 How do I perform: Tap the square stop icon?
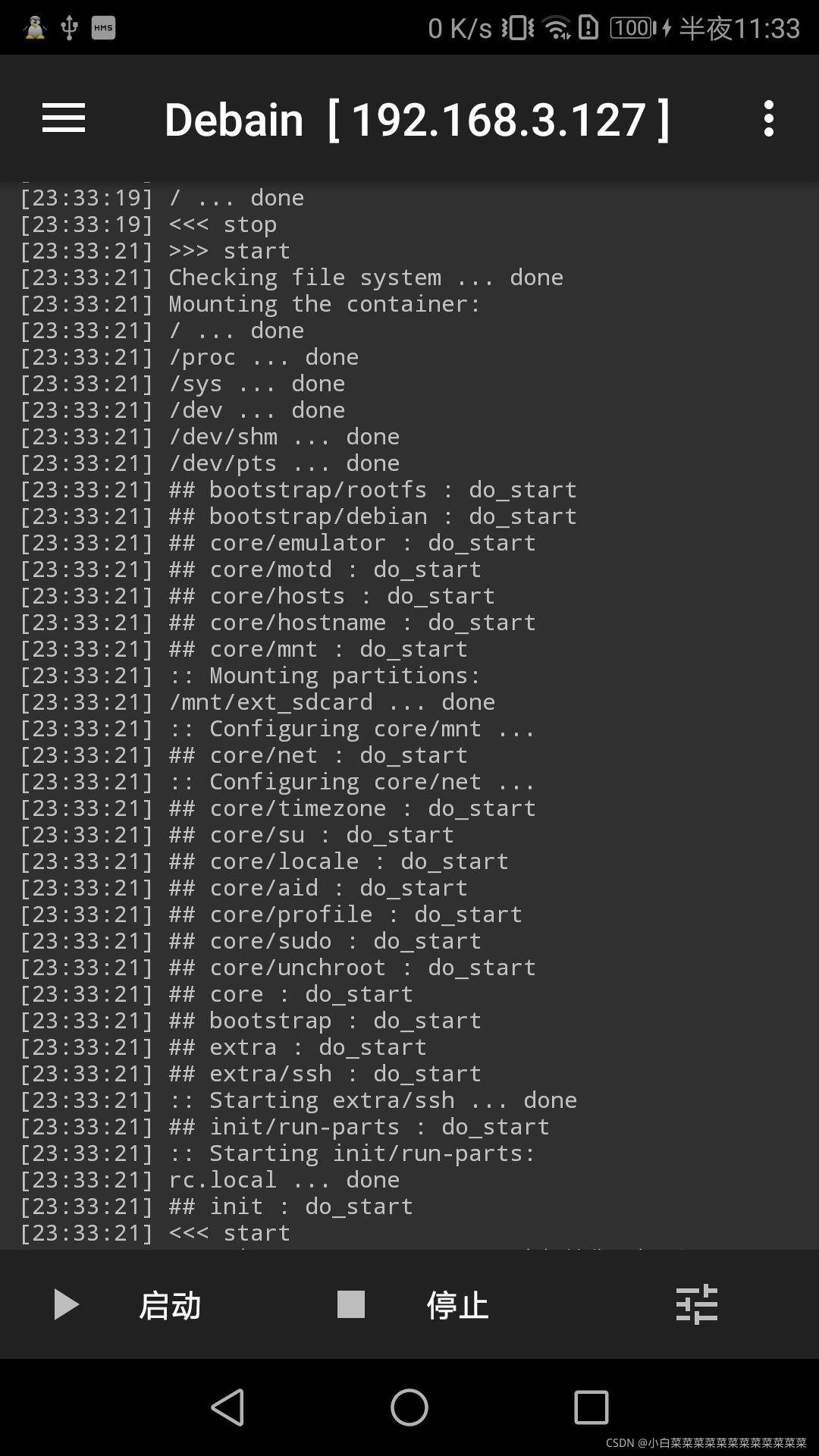tap(351, 1304)
